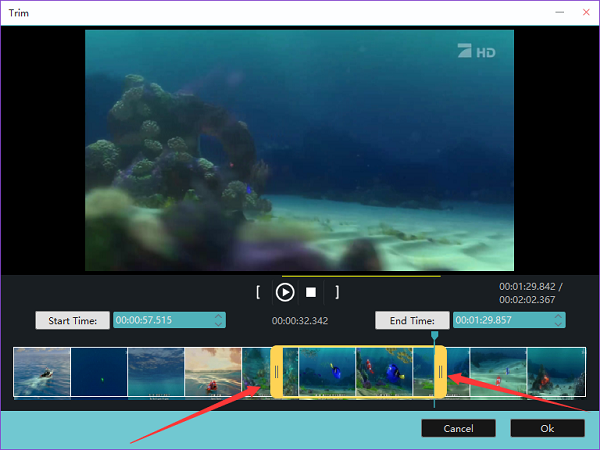Click the total duration text 00:02:02.367

527,300
